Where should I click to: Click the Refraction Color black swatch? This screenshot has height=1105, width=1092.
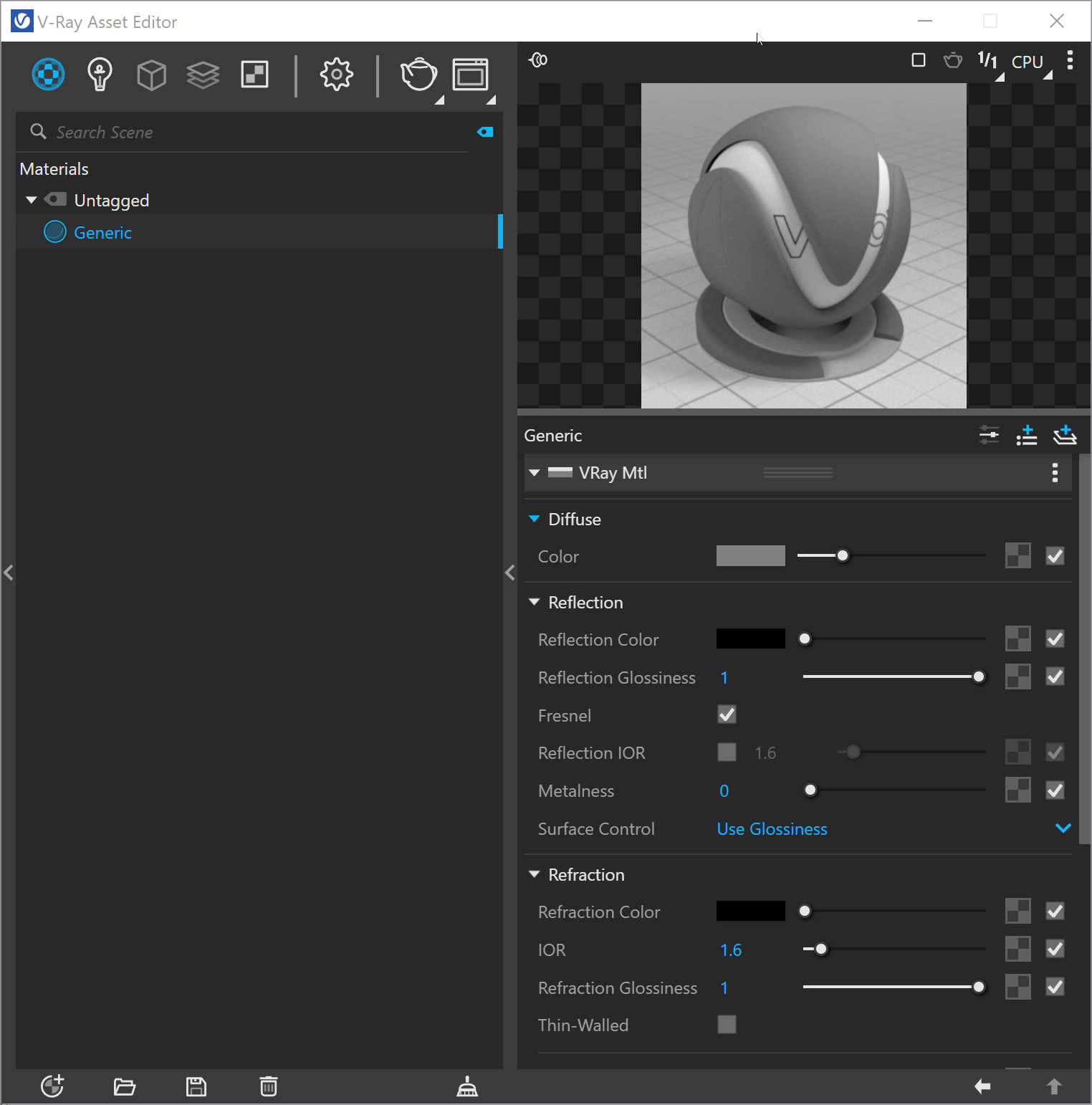coord(751,911)
